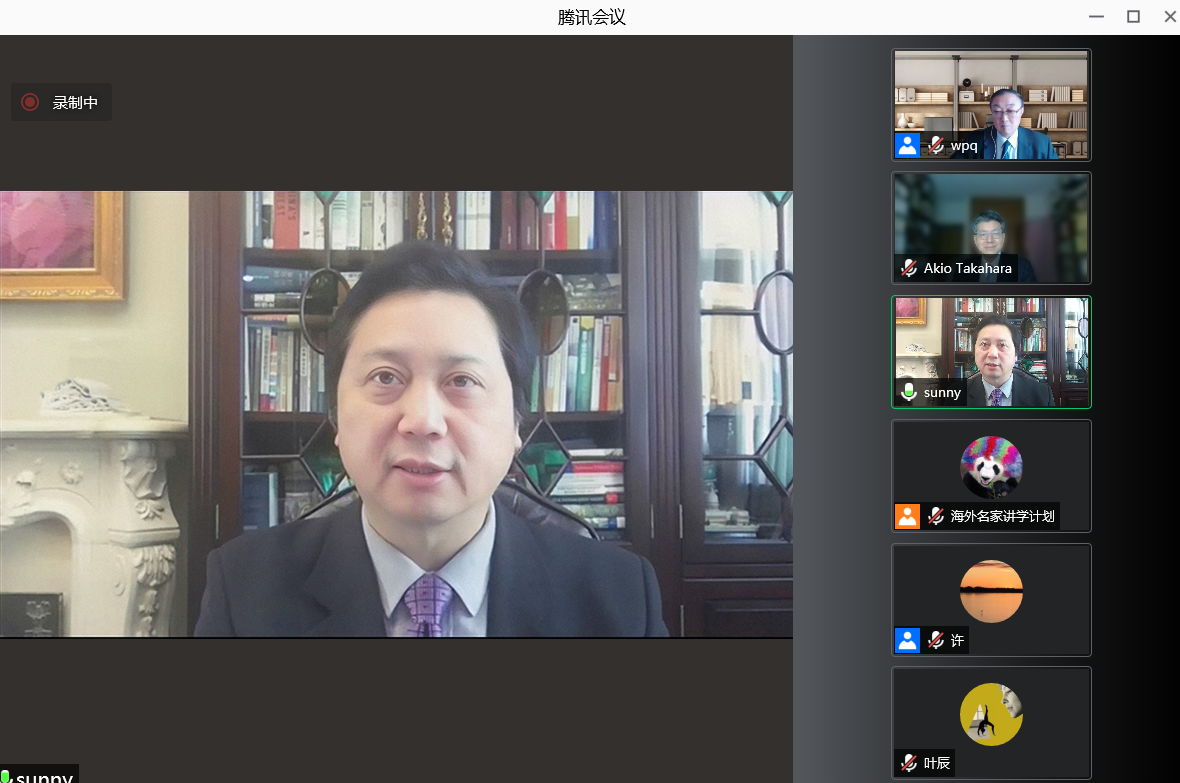
Task: Click the muted microphone icon beside 叶辰
Action: (908, 763)
